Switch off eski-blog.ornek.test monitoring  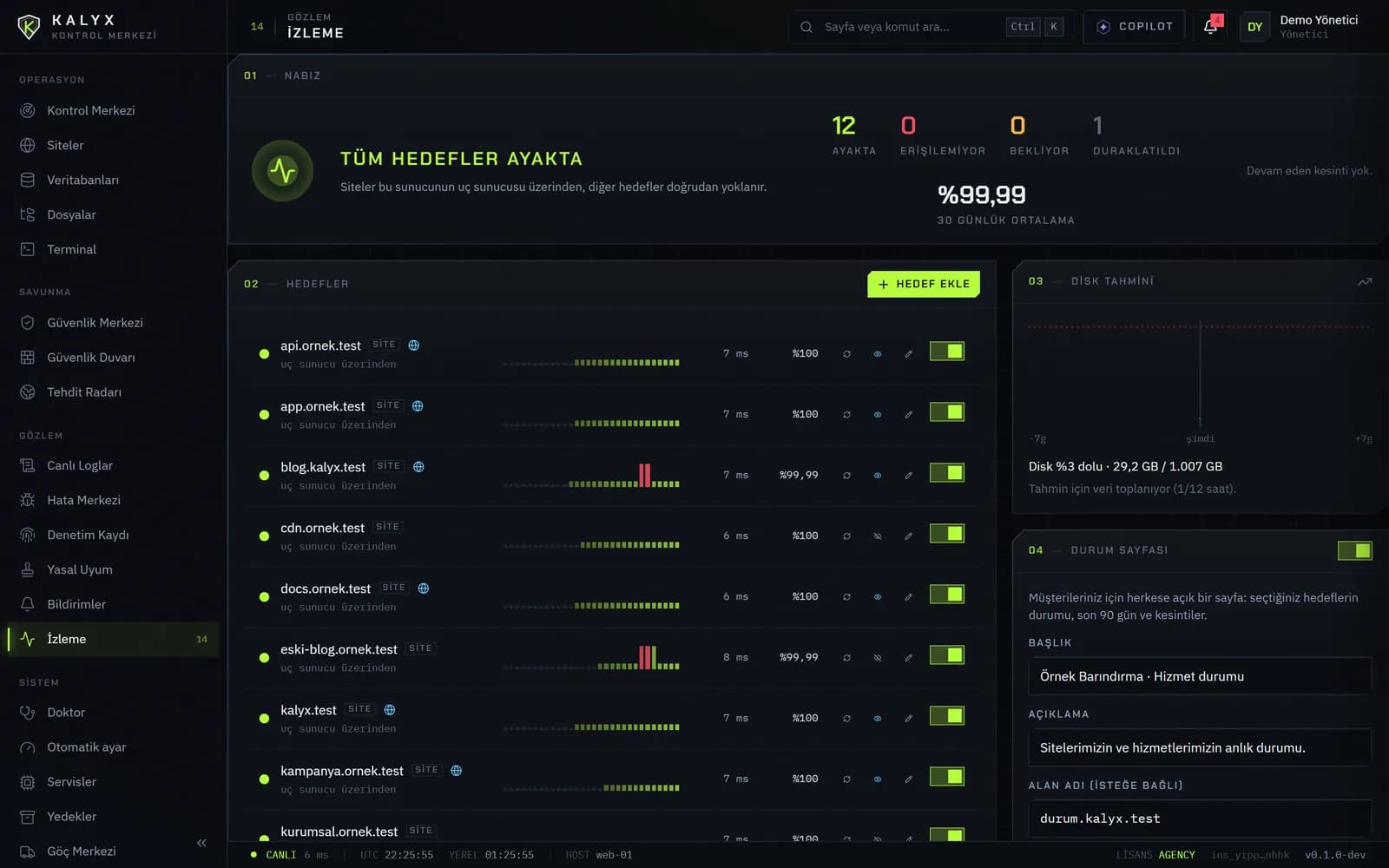pyautogui.click(x=946, y=654)
